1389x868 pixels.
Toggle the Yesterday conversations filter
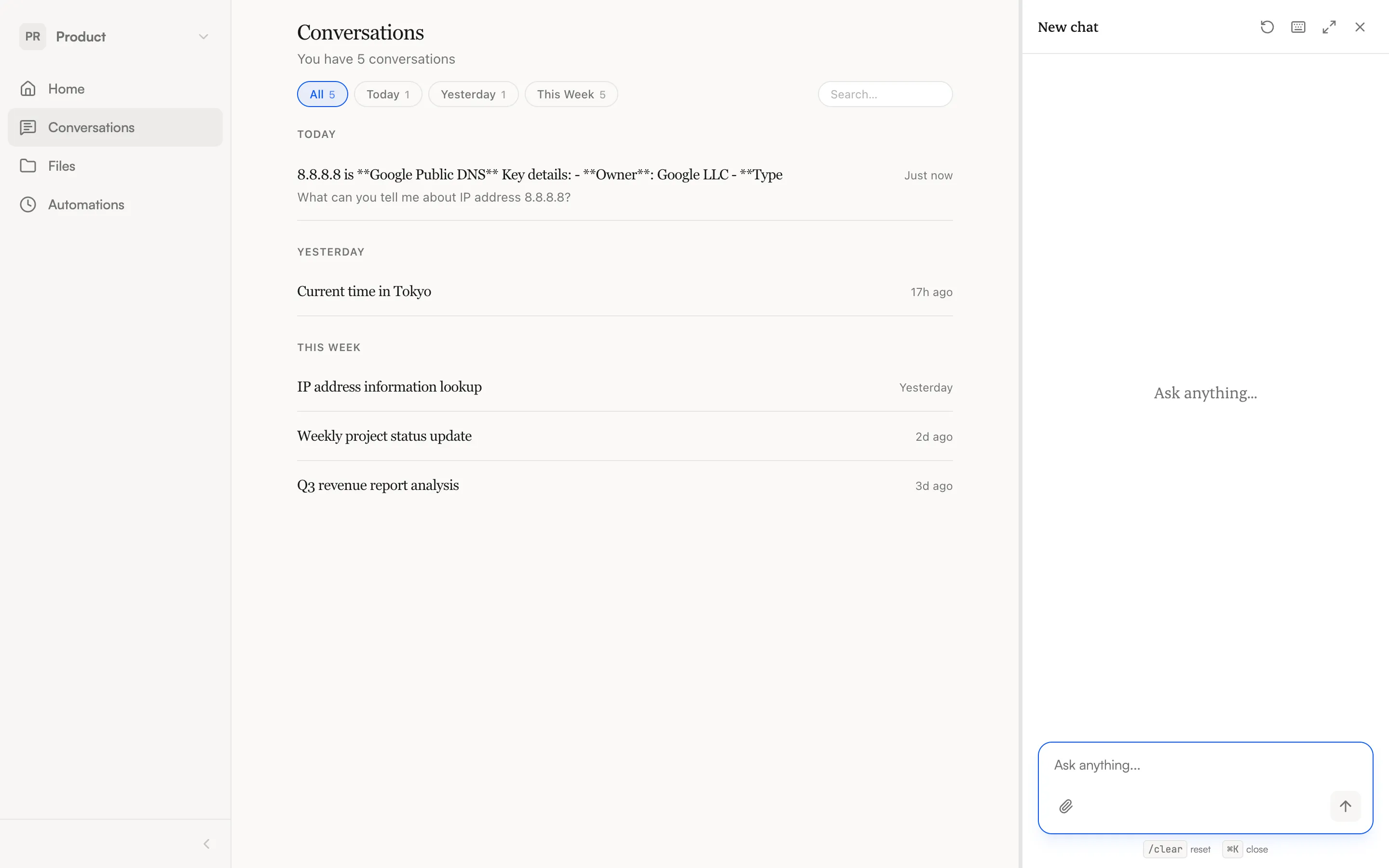coord(473,94)
